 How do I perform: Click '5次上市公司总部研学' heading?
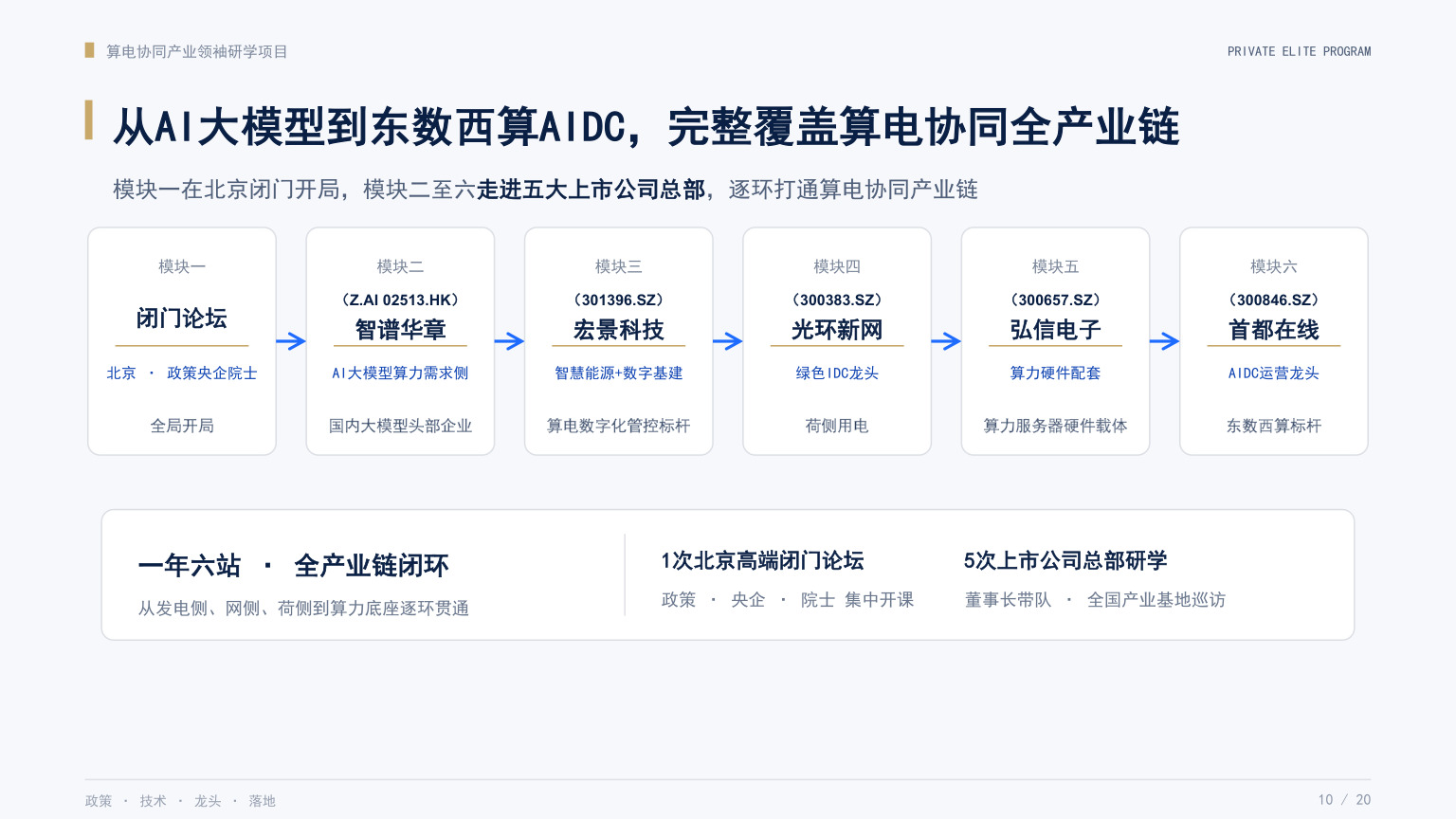click(x=1065, y=561)
